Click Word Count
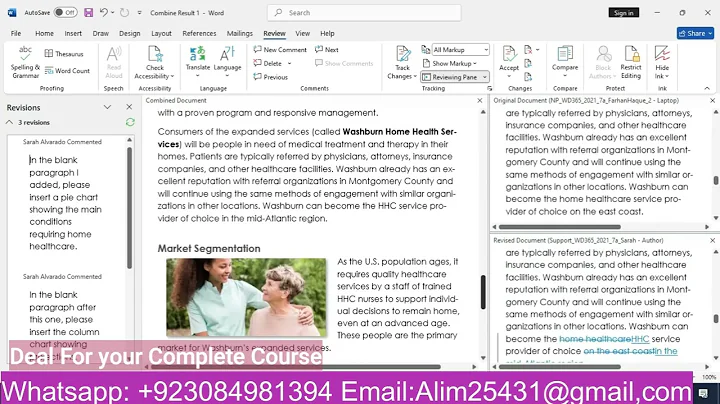 pyautogui.click(x=67, y=71)
